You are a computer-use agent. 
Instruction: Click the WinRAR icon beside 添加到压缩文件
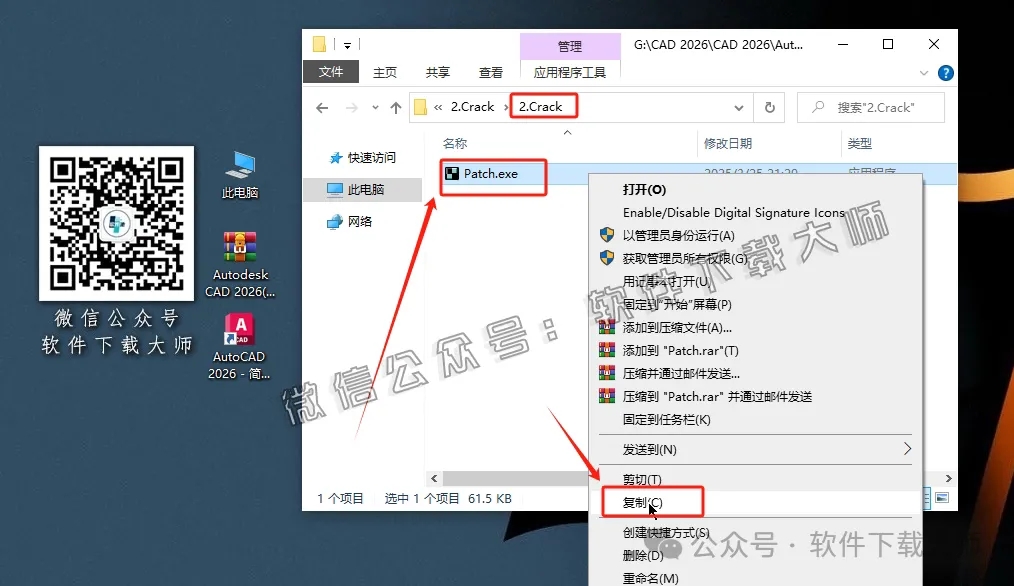(607, 327)
